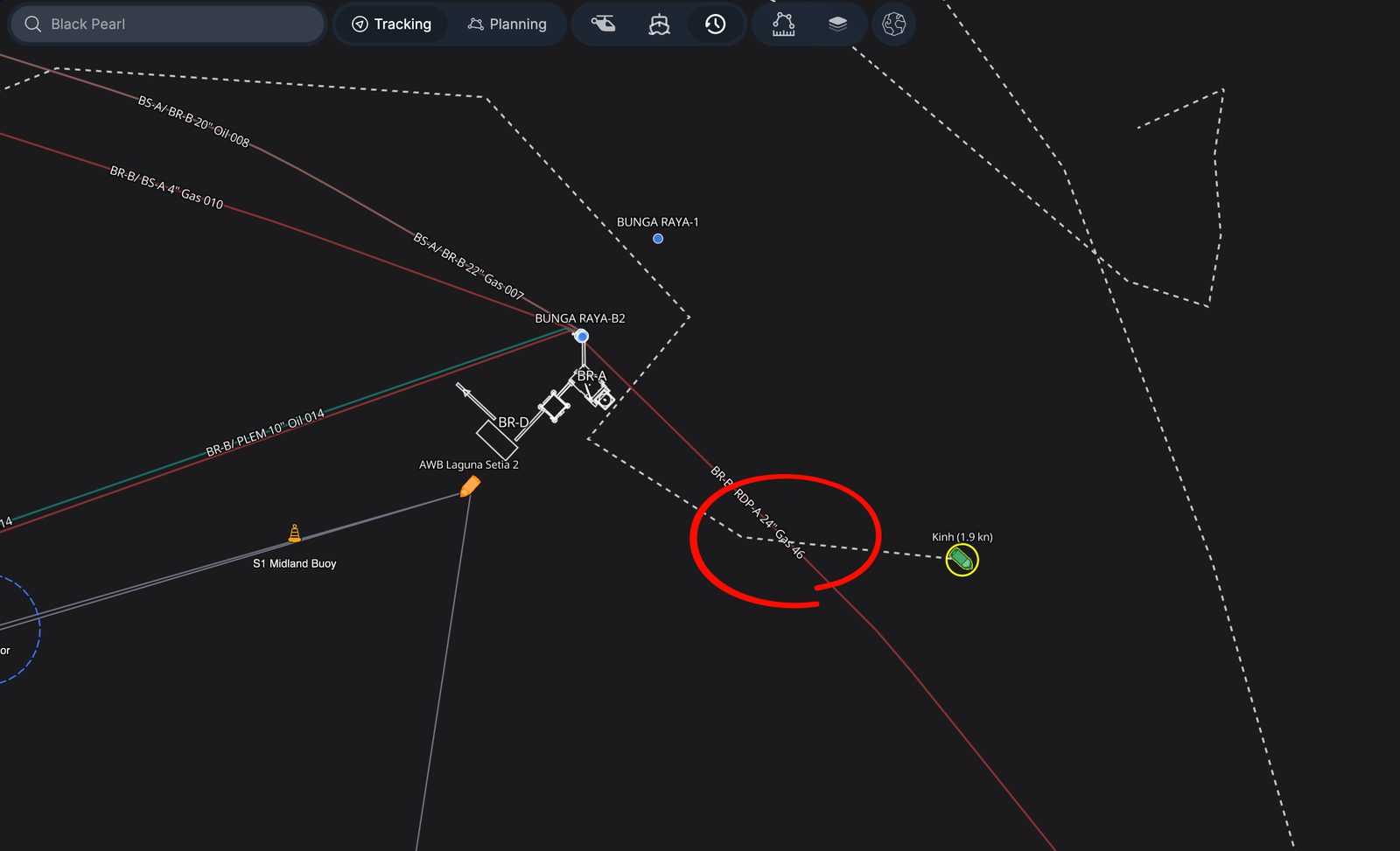Toggle the helicopter filter icon
1400x851 pixels.
tap(603, 24)
